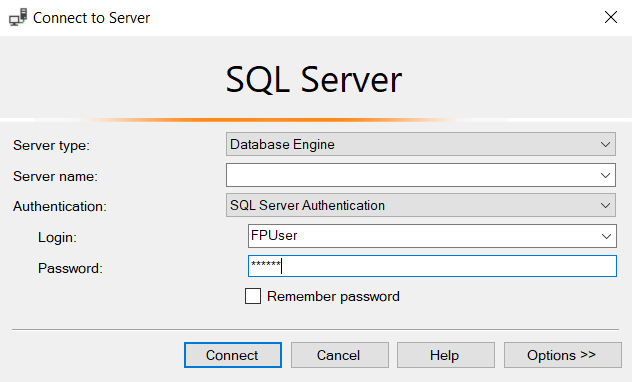
Task: Expand the Server name dropdown arrow
Action: click(x=605, y=175)
